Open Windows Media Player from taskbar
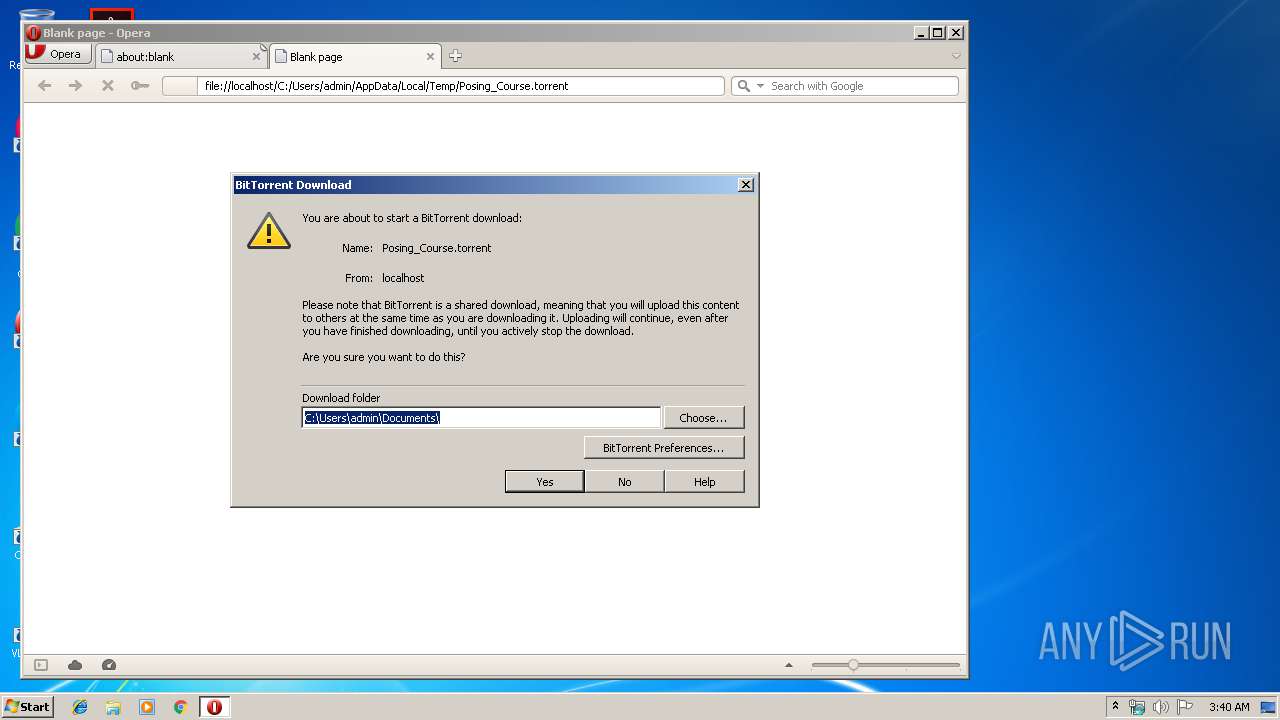Image resolution: width=1280 pixels, height=720 pixels. (147, 707)
